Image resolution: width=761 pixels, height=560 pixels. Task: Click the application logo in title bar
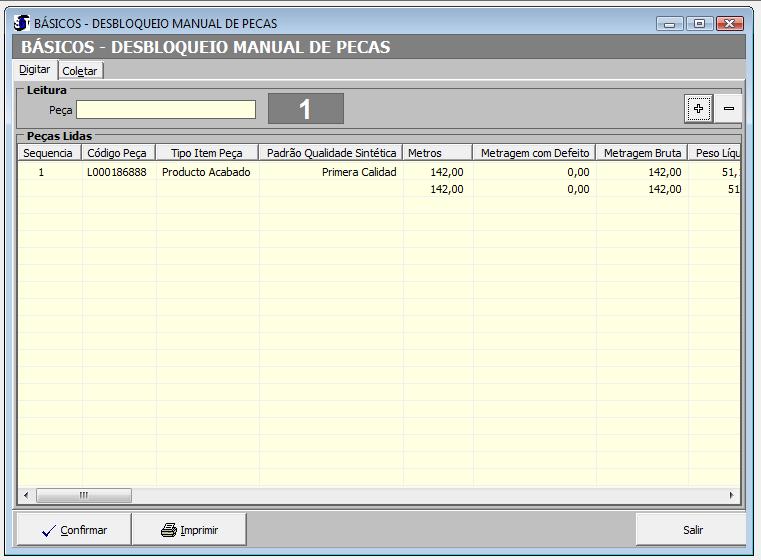[x=22, y=23]
